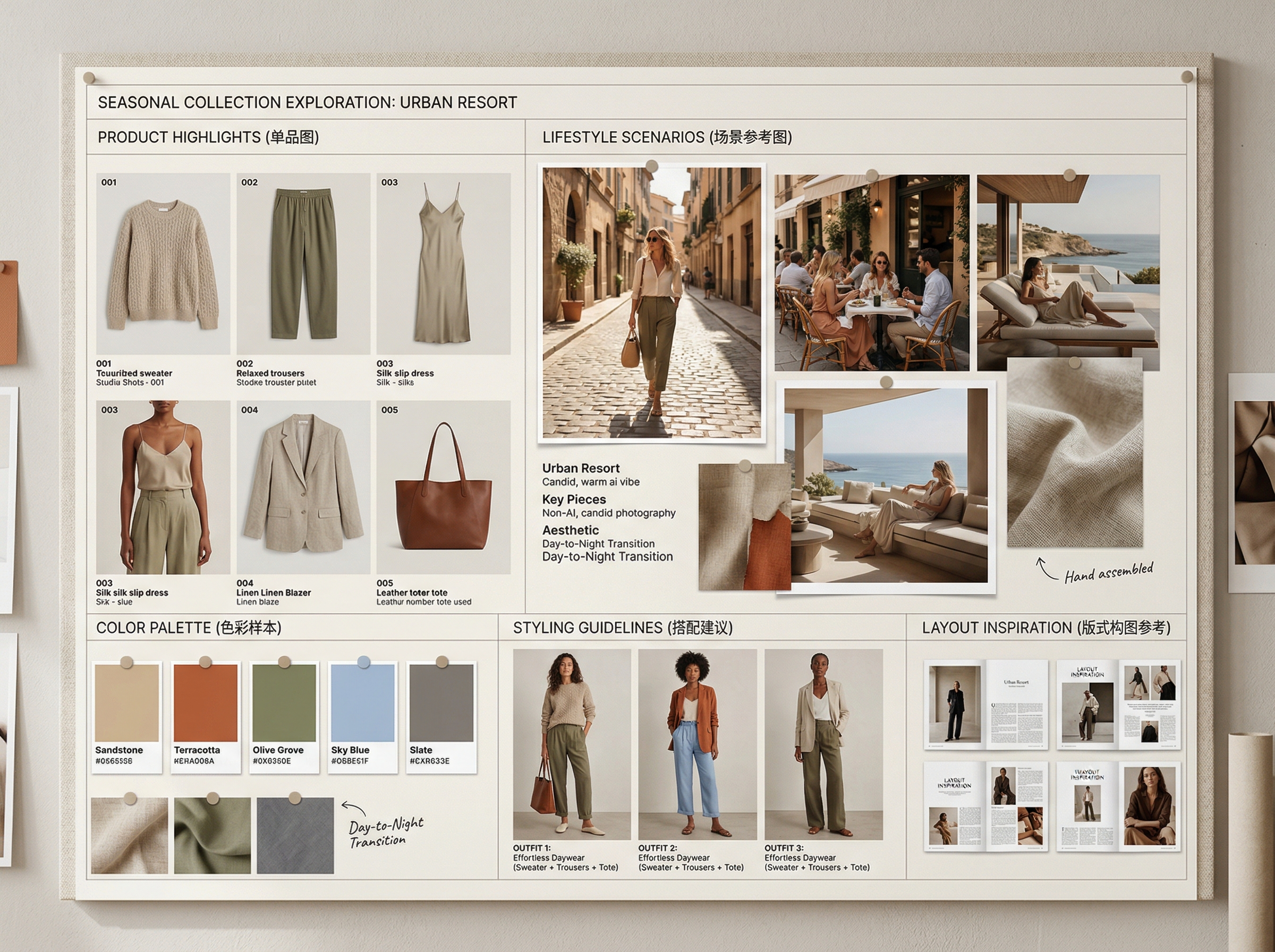Select the Slate gray swatch

coord(441,703)
